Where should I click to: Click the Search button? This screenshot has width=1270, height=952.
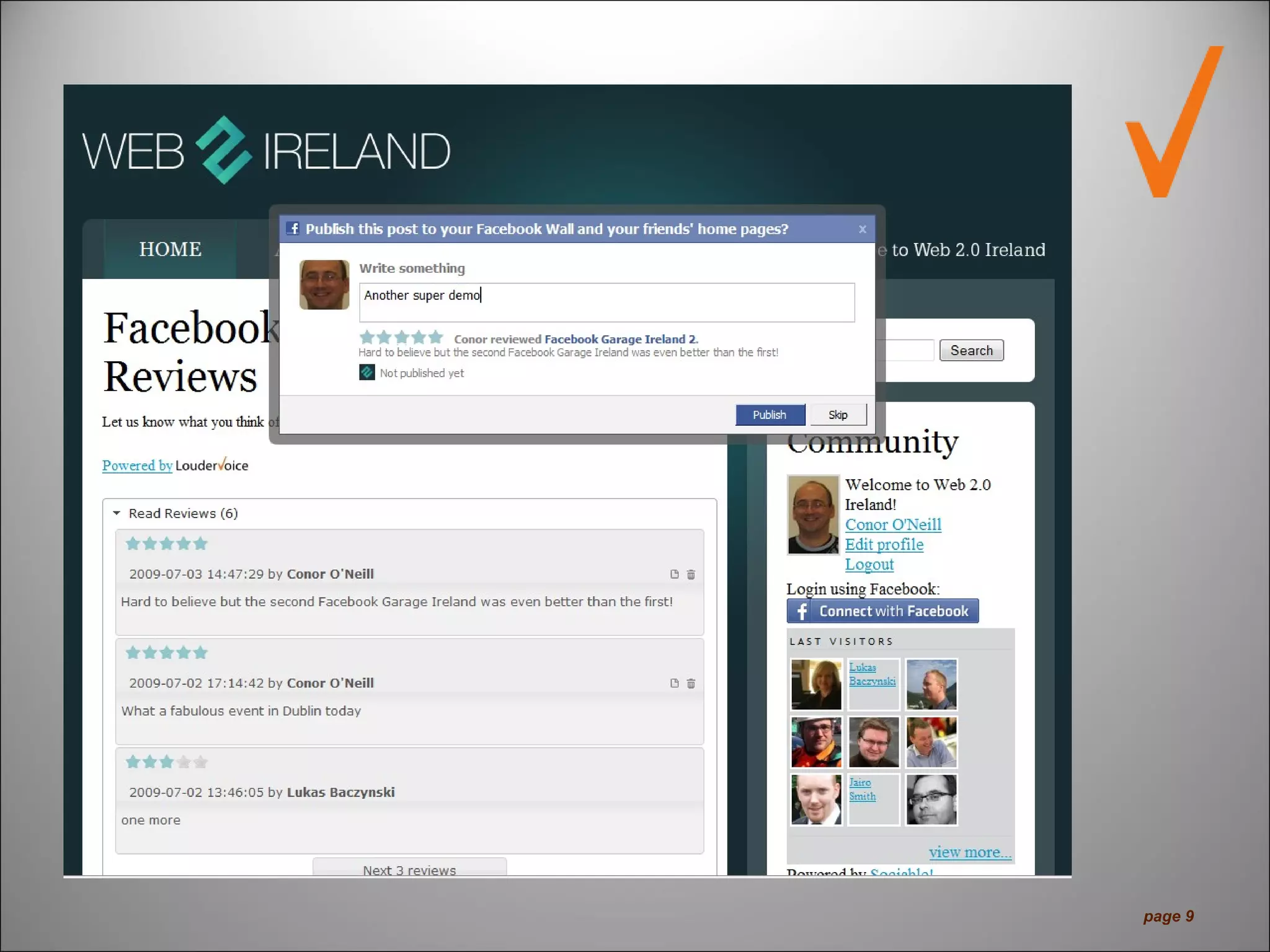pos(971,351)
